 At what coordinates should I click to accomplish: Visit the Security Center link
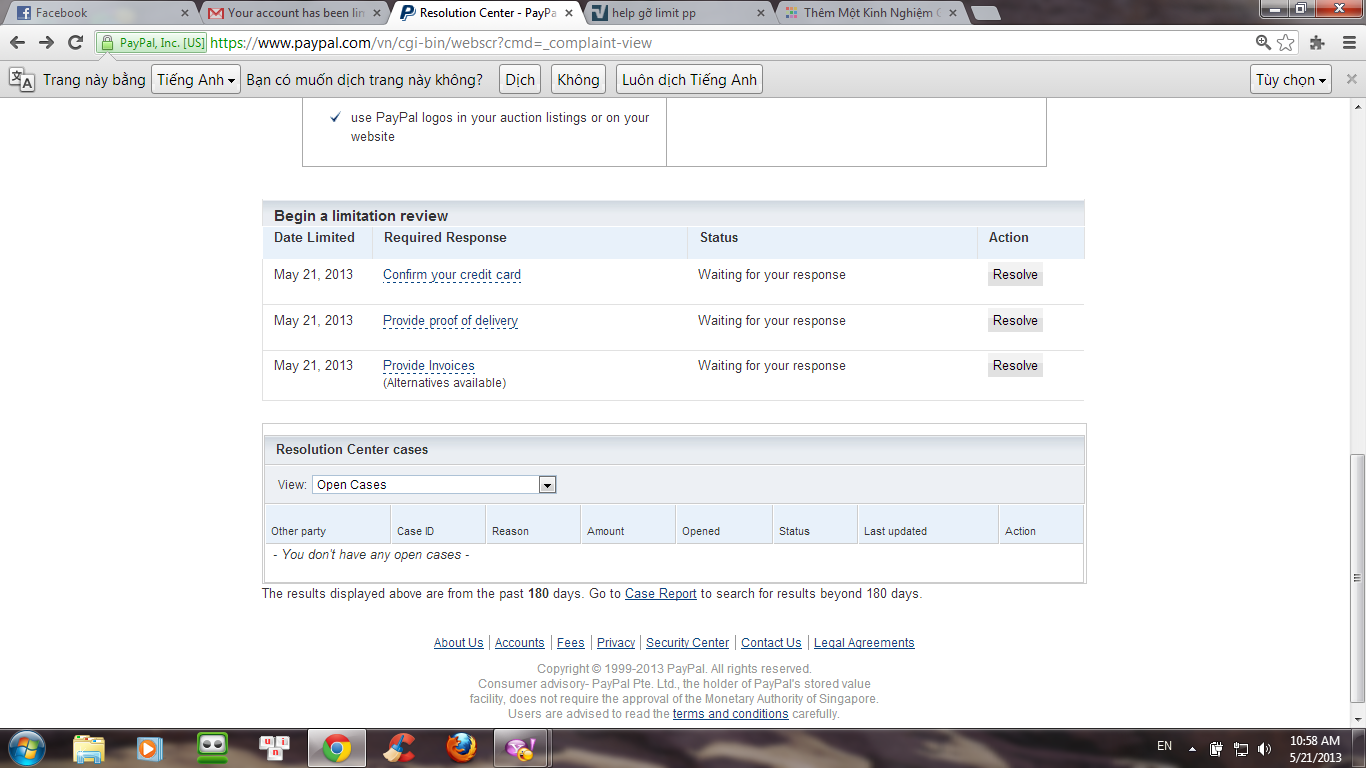tap(688, 643)
